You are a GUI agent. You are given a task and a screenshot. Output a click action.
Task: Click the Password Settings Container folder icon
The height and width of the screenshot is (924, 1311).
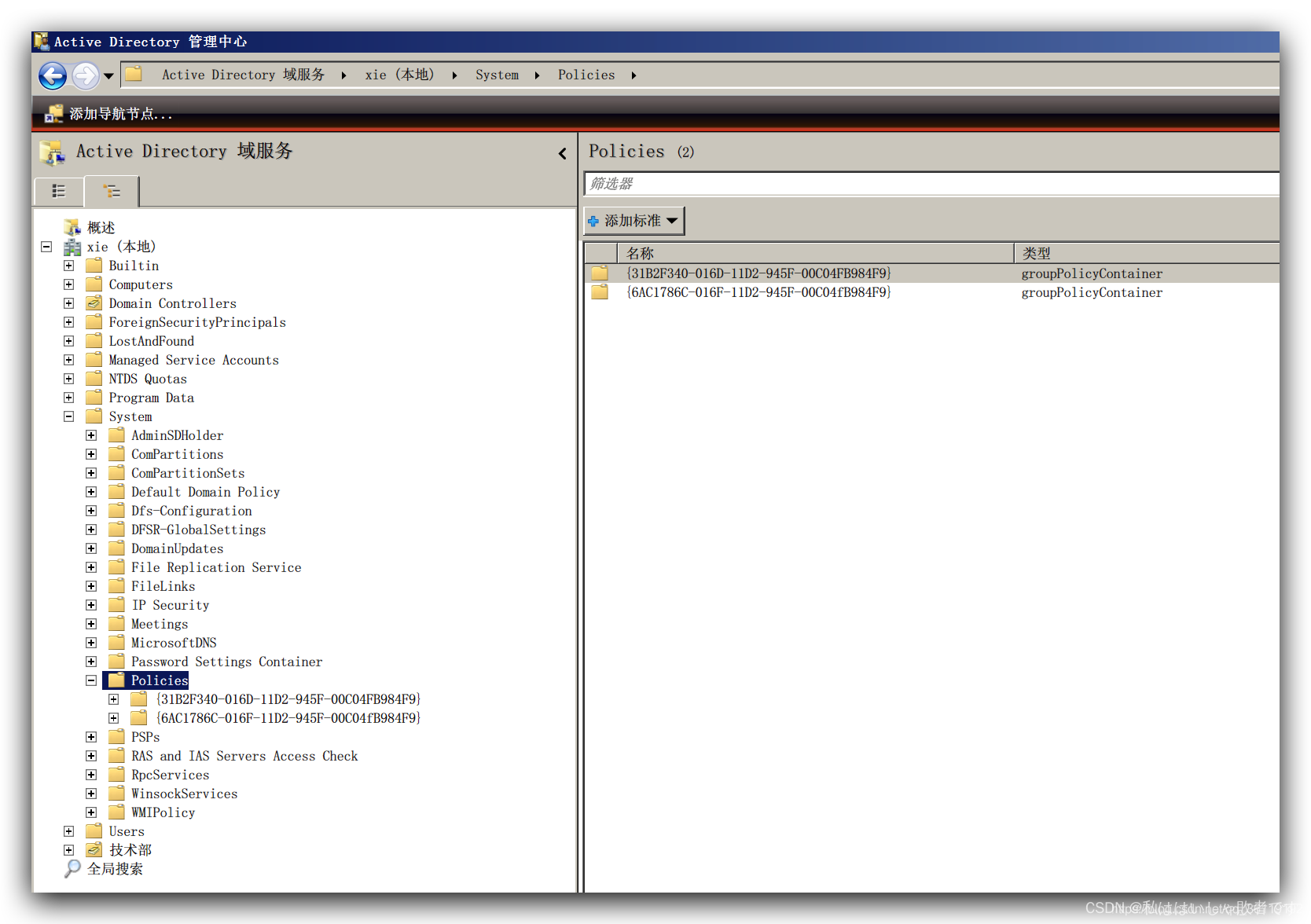117,662
